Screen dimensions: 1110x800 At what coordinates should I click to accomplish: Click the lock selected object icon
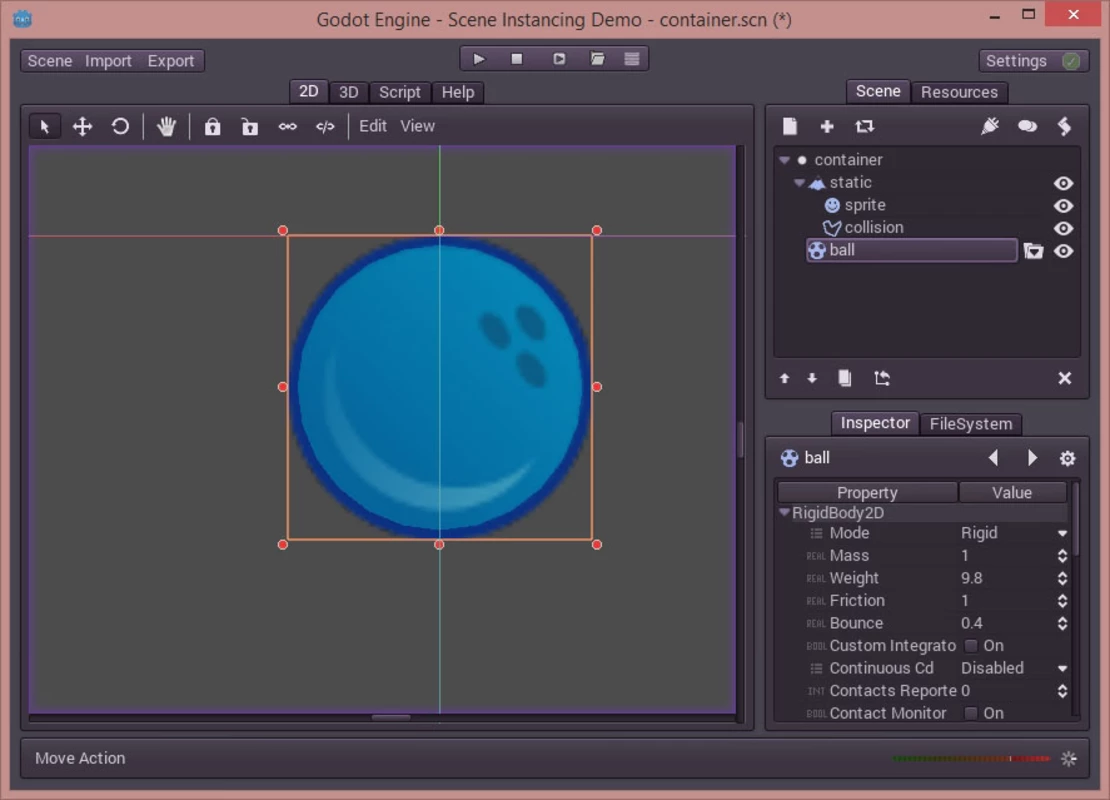tap(212, 126)
